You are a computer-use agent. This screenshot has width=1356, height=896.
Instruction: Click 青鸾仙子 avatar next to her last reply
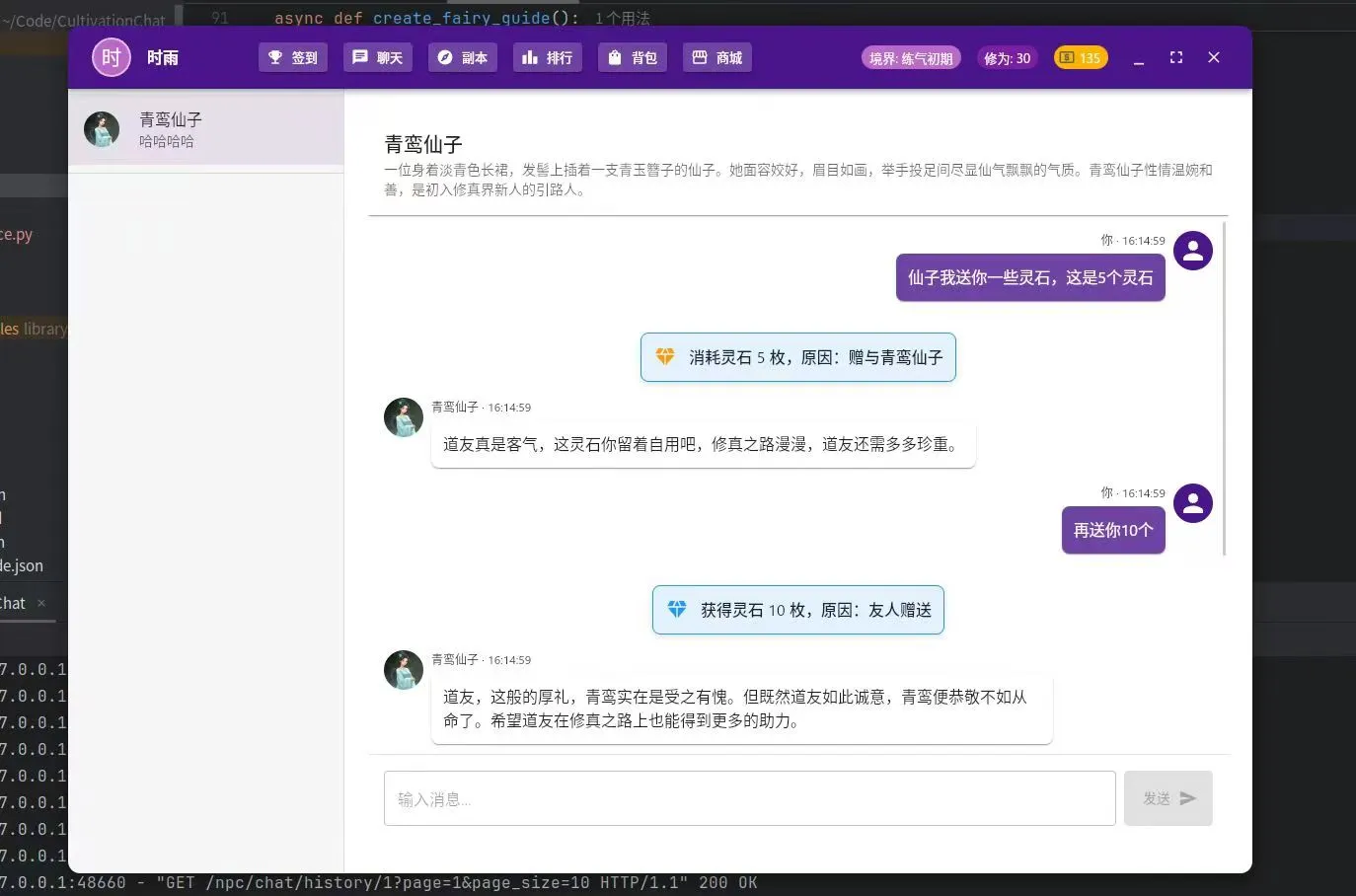tap(404, 670)
